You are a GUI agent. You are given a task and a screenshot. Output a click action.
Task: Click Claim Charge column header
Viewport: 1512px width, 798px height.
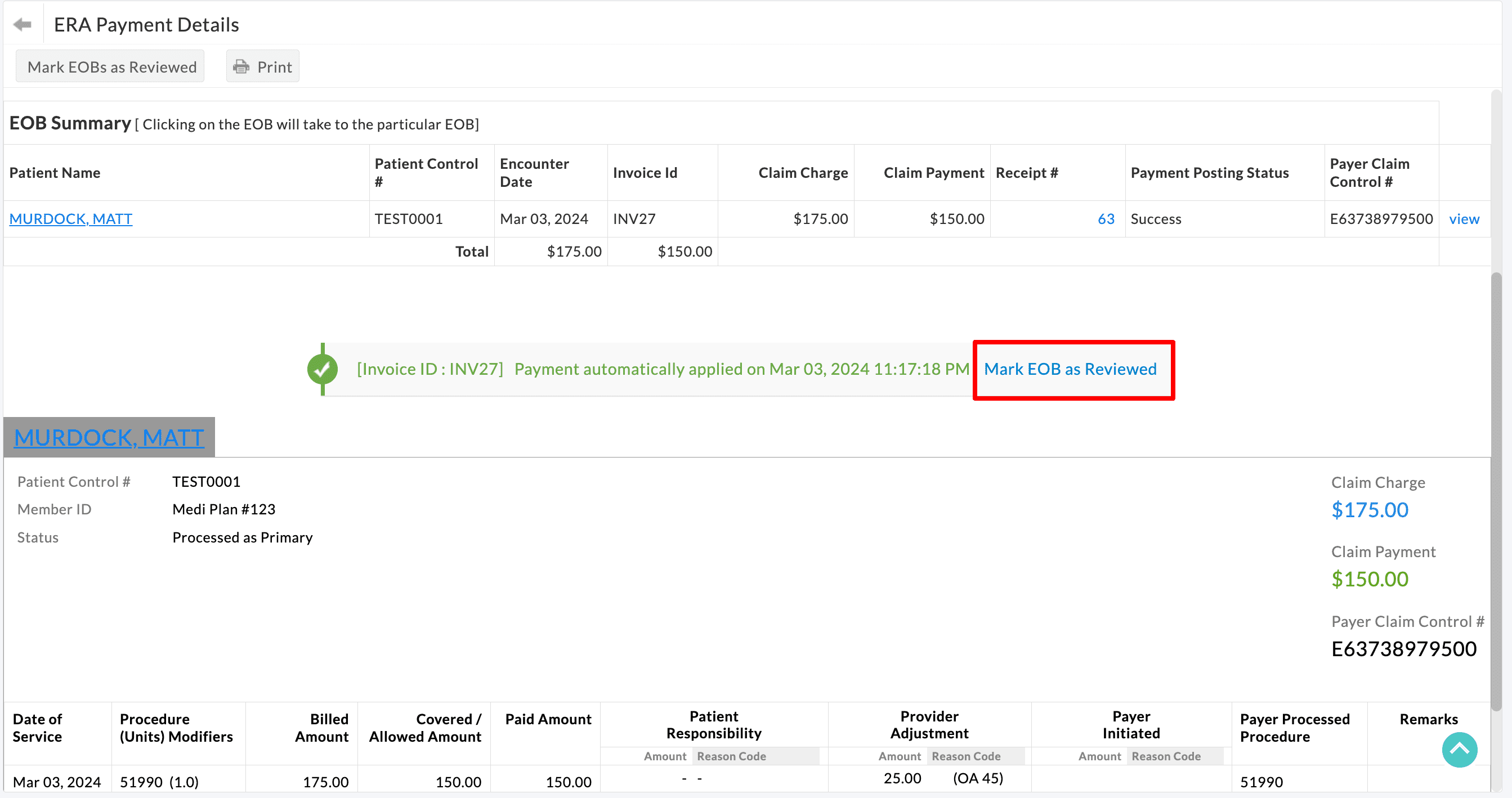[x=802, y=173]
